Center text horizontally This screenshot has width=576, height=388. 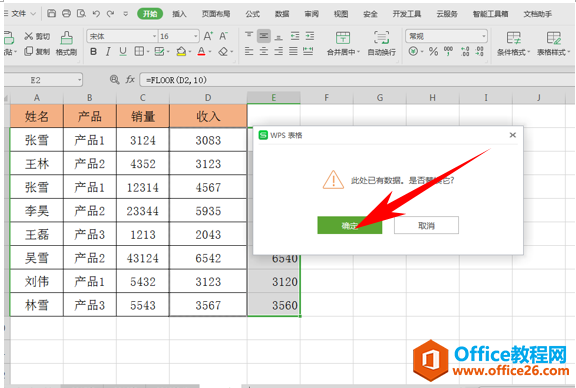click(264, 51)
